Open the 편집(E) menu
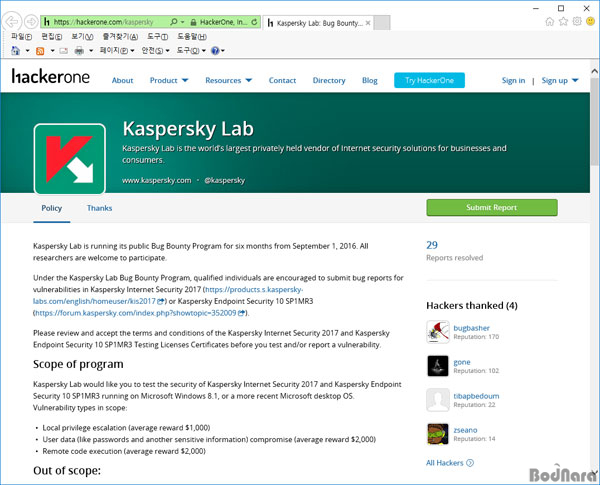The height and width of the screenshot is (485, 600). tap(51, 37)
